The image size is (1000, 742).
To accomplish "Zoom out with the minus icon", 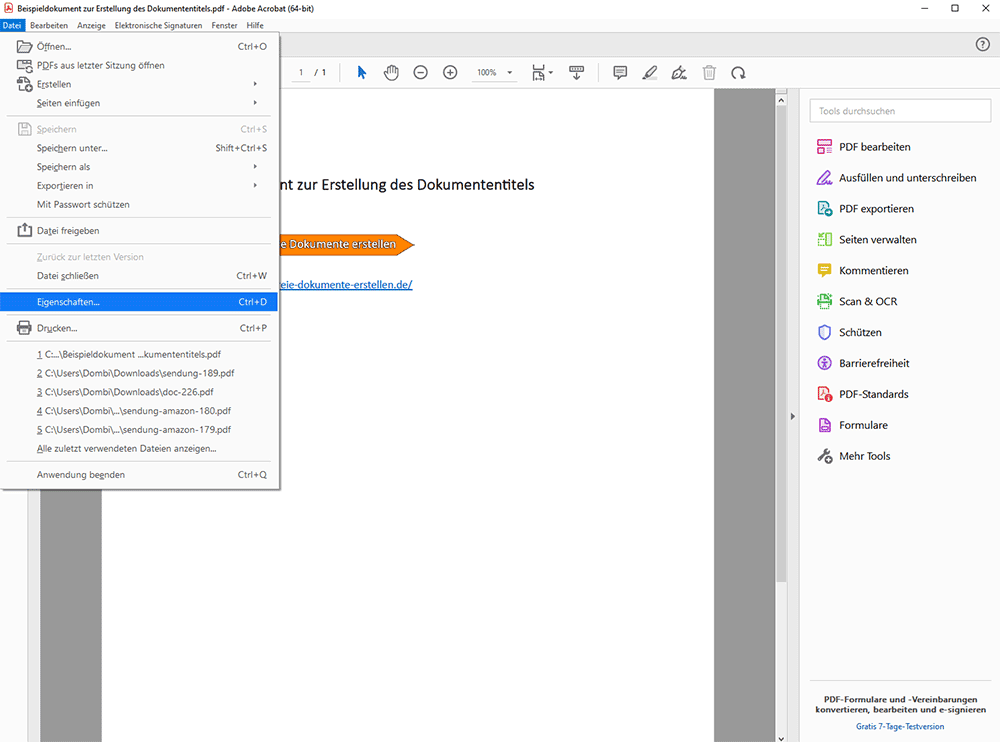I will tap(420, 73).
